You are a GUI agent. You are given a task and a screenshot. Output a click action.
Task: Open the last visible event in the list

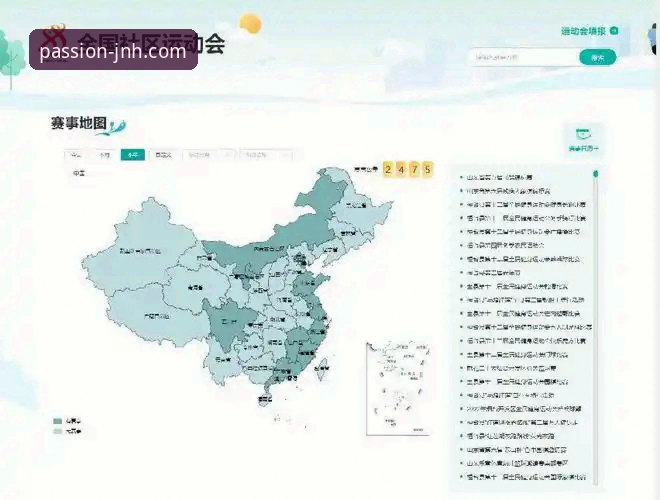526,477
